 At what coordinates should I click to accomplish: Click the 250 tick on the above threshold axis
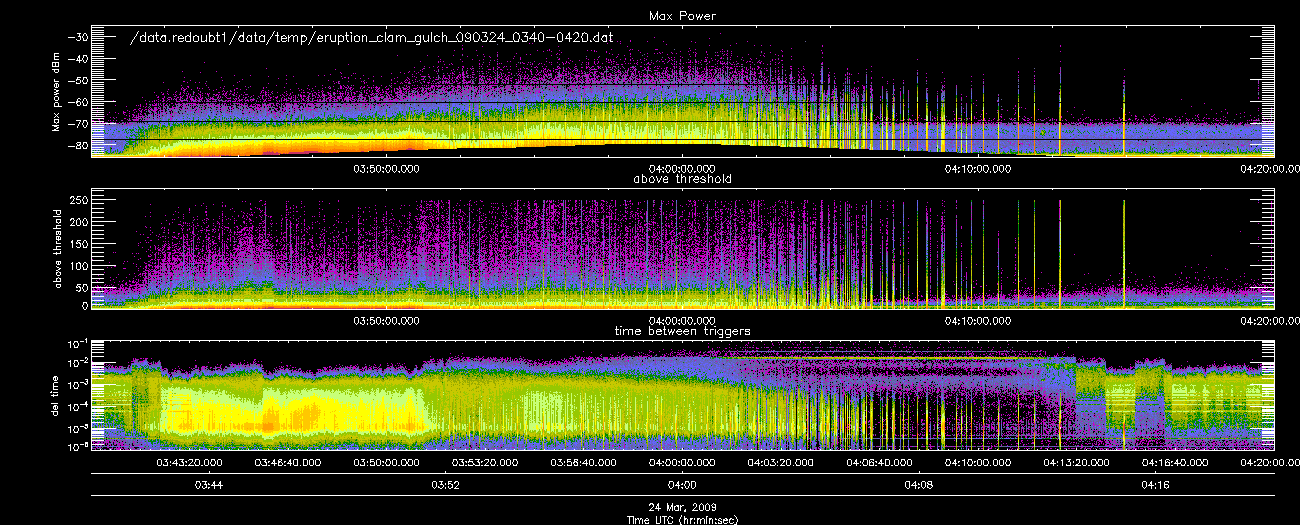[79, 201]
